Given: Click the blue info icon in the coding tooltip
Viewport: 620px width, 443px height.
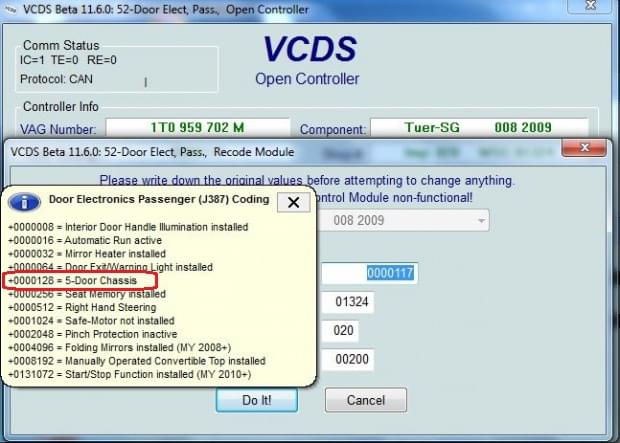Looking at the screenshot, I should pyautogui.click(x=25, y=202).
